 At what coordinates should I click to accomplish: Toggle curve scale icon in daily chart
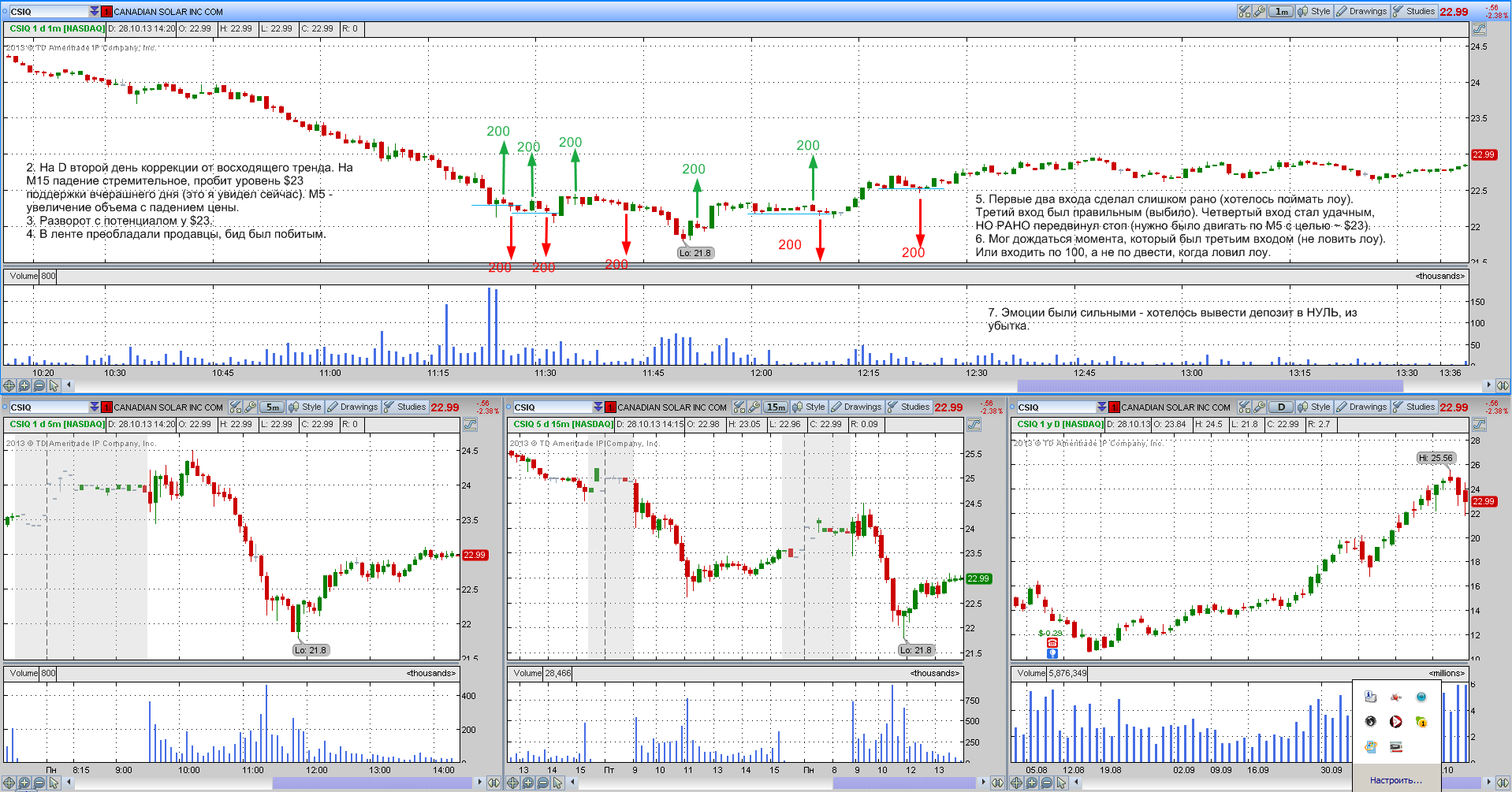(1479, 424)
